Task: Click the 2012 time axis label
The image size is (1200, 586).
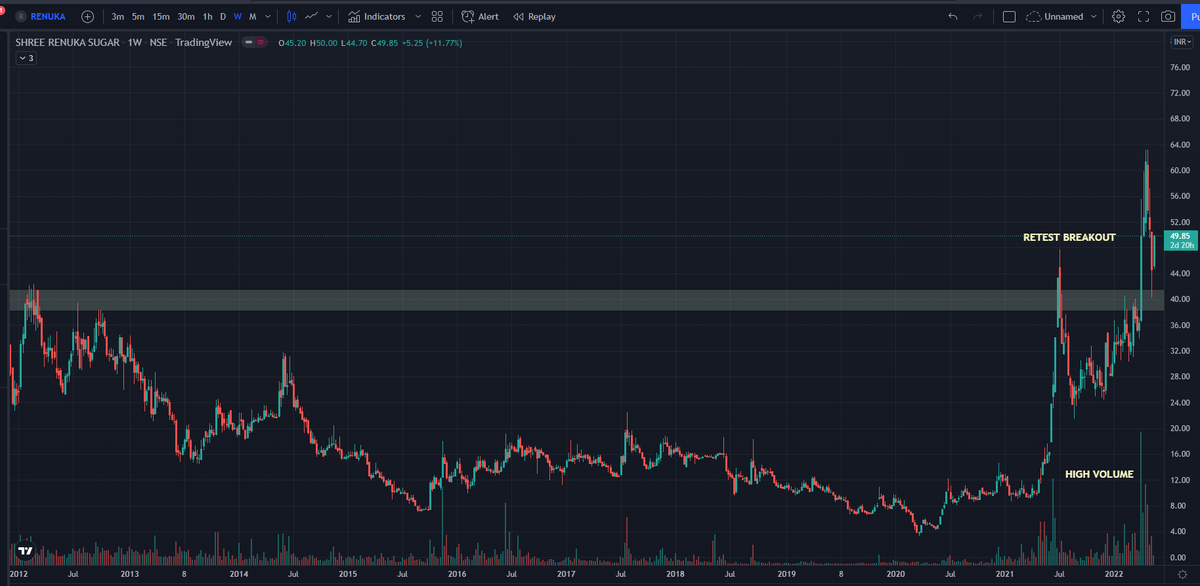Action: click(x=19, y=575)
